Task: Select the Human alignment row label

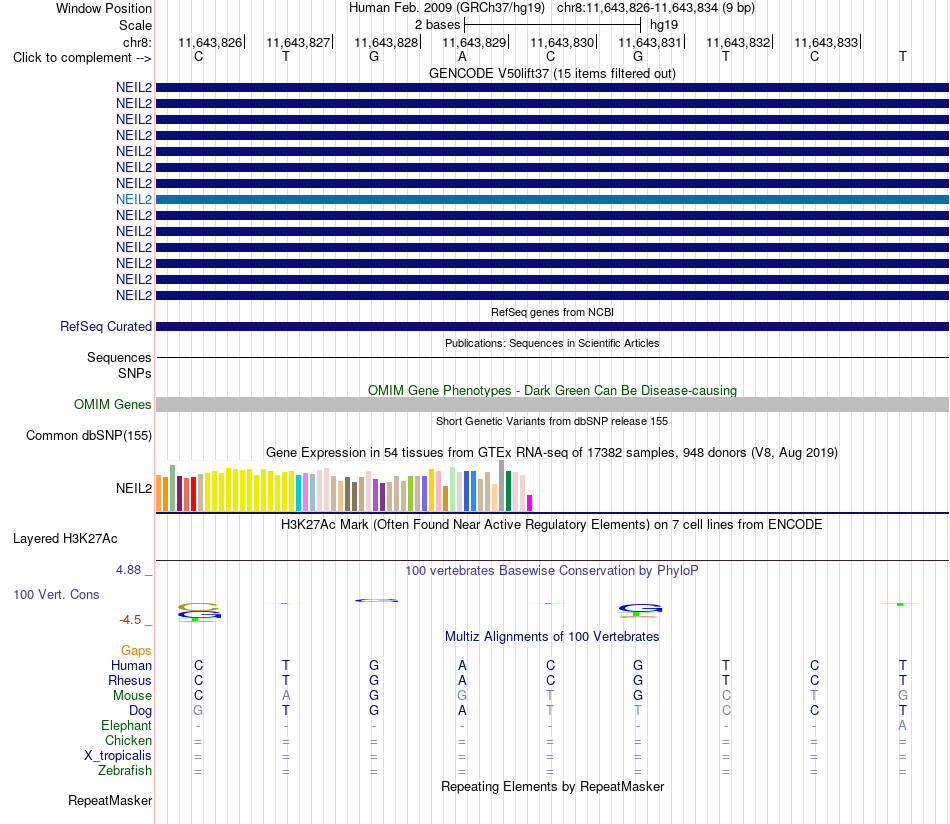Action: (131, 665)
